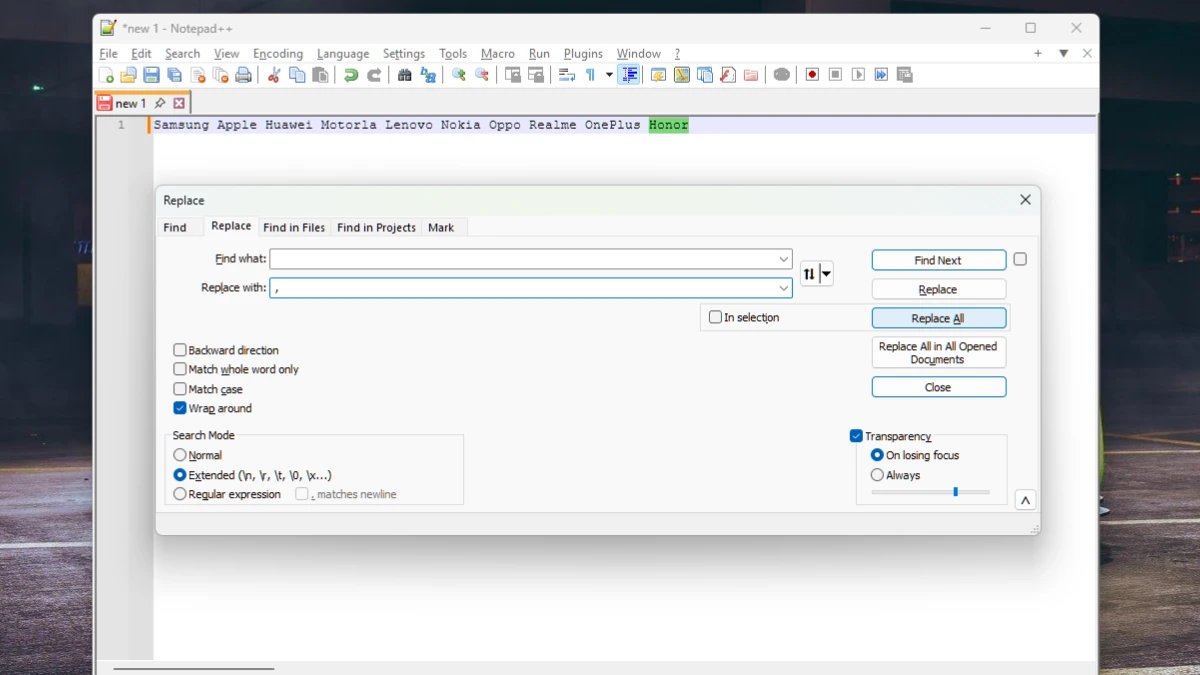
Task: Toggle the Word Wrap toolbar icon
Action: click(567, 75)
